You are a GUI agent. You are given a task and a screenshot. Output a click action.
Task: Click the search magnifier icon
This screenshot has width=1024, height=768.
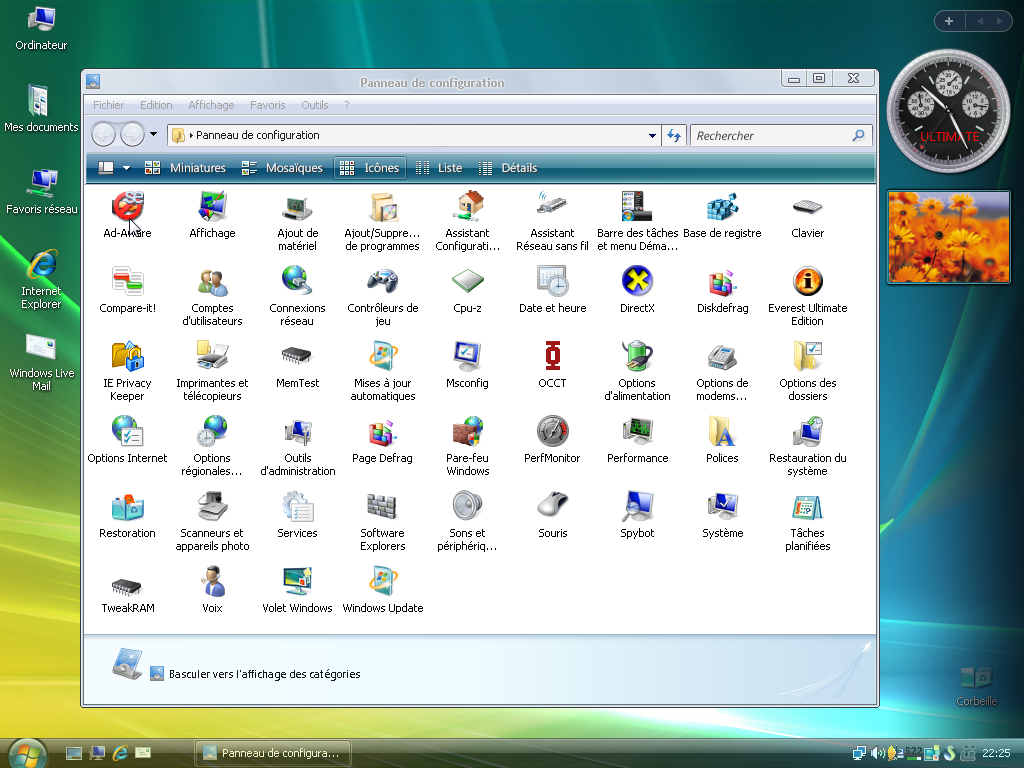pos(858,135)
